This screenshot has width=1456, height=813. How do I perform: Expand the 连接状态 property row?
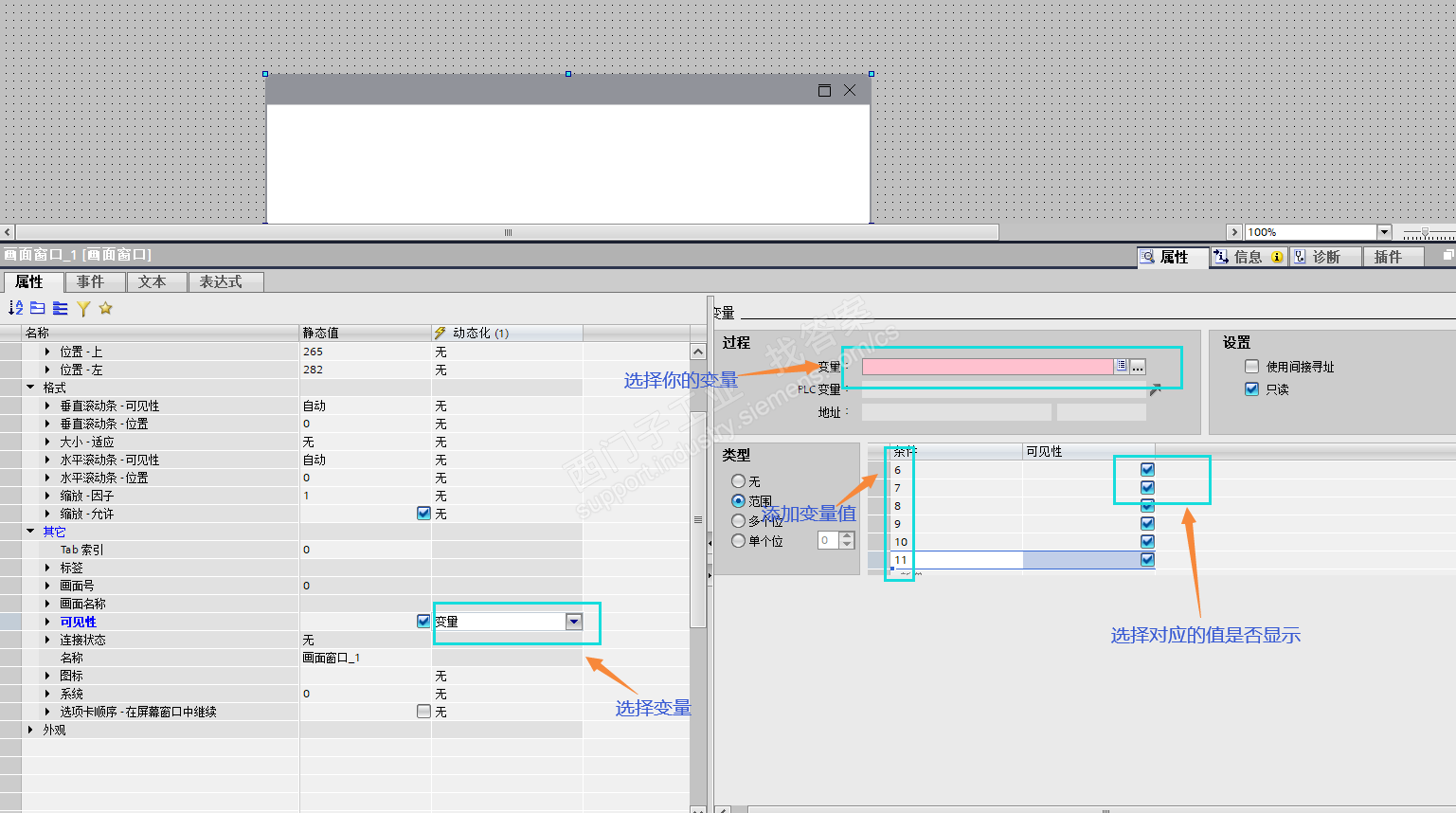(47, 640)
